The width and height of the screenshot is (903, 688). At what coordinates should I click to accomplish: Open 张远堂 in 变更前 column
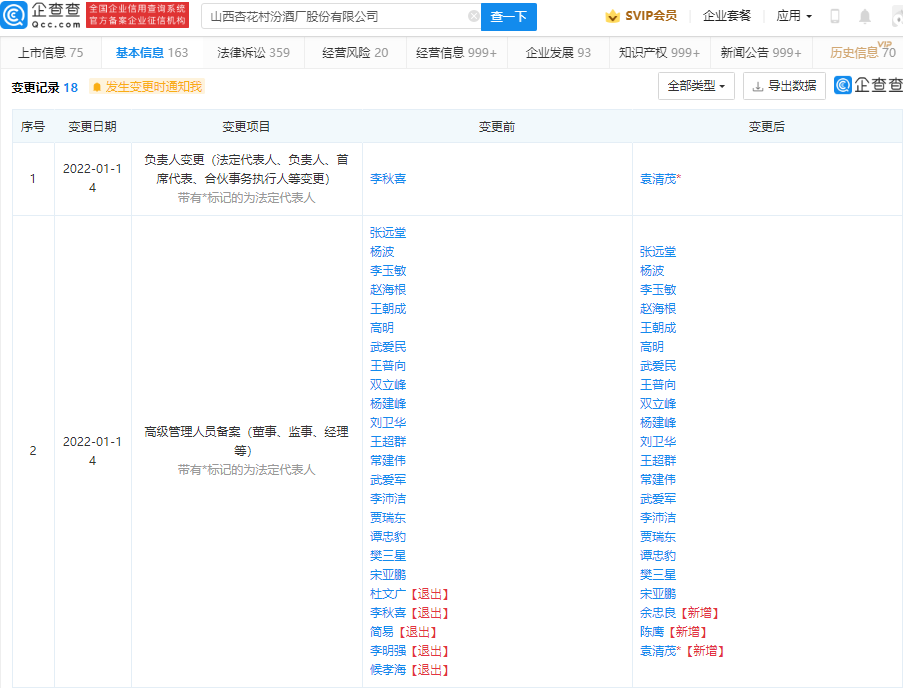click(x=388, y=233)
